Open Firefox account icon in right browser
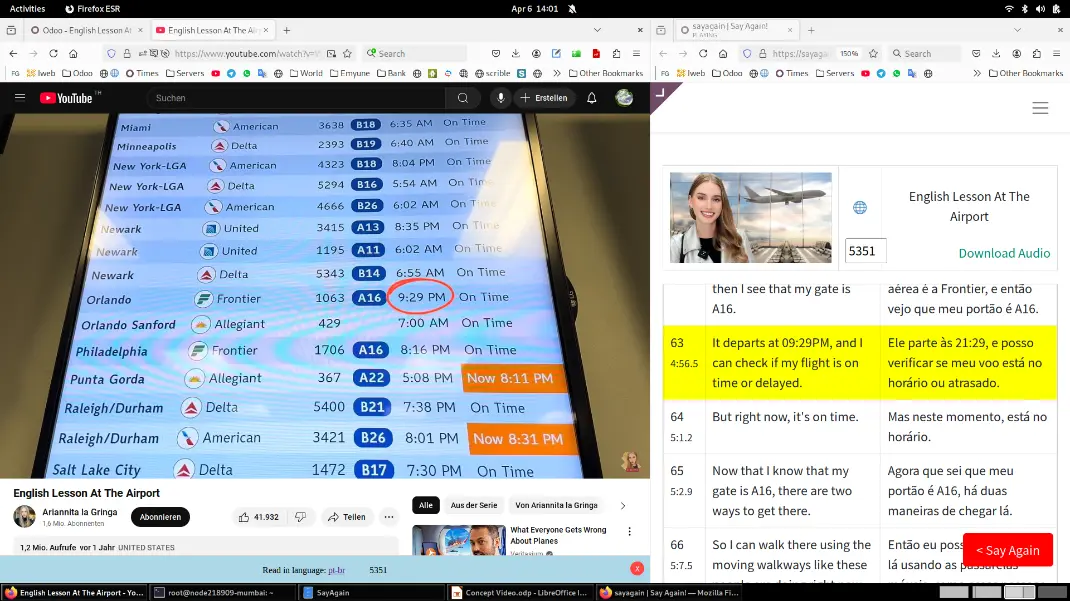Viewport: 1070px width, 601px height. tap(1016, 53)
